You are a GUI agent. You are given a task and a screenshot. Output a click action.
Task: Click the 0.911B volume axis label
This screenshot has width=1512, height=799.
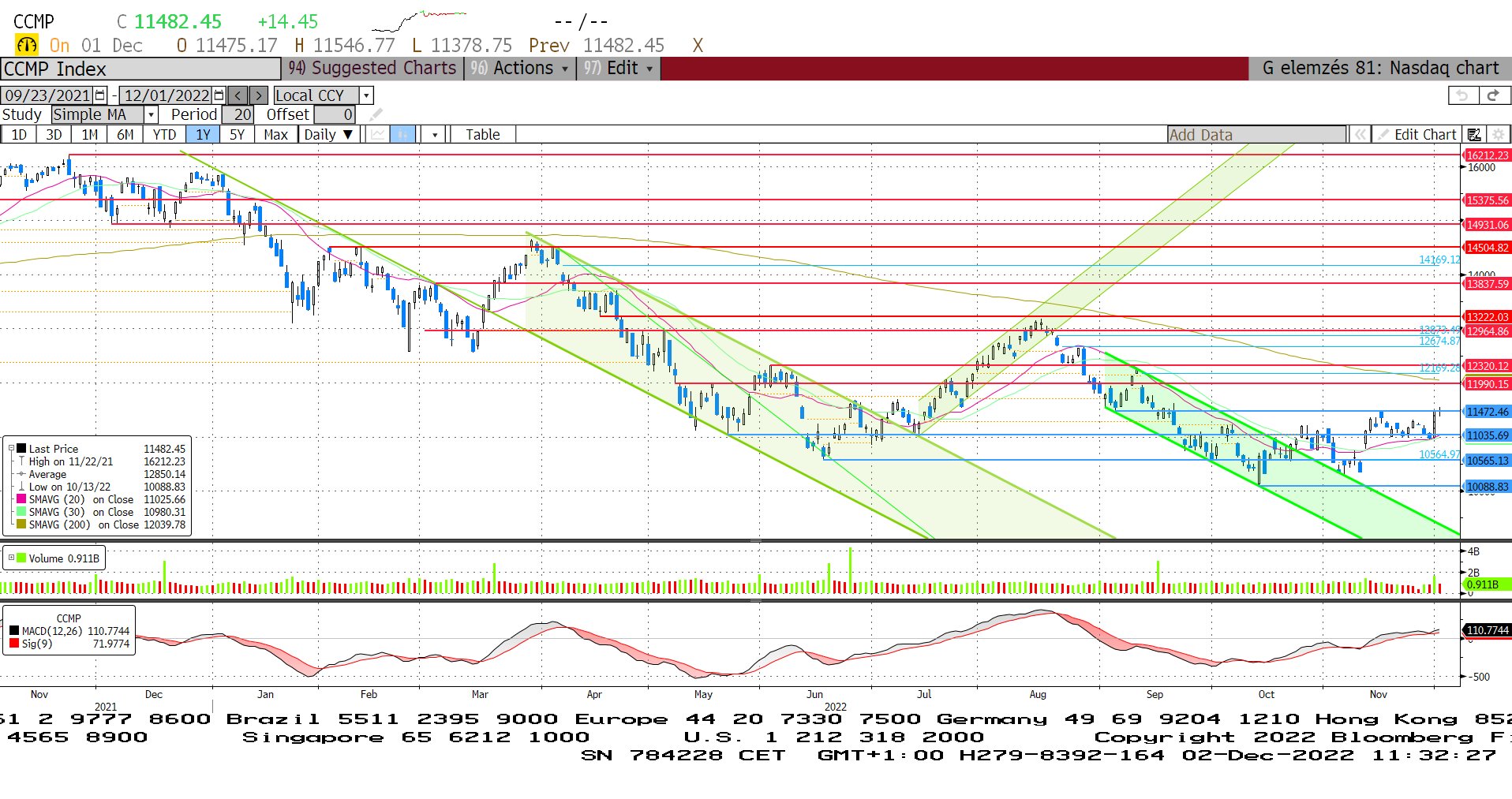[x=1488, y=584]
